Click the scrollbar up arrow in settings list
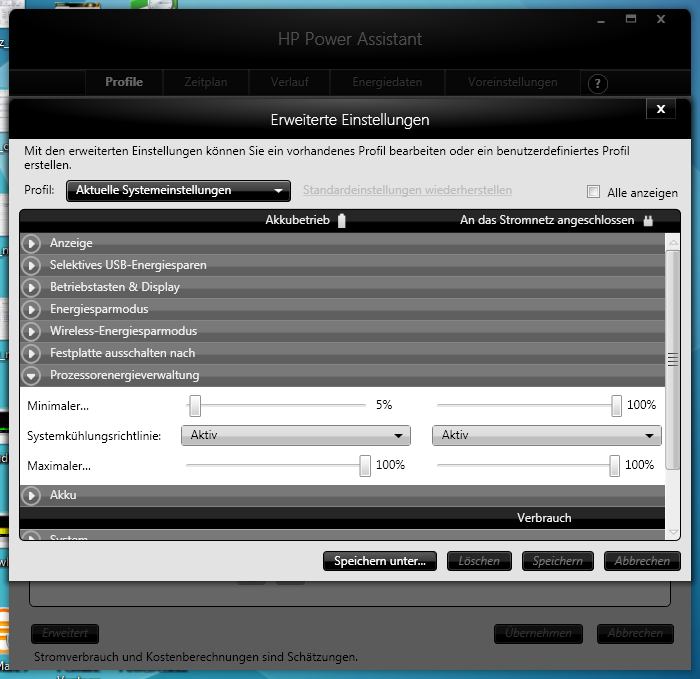700x679 pixels. (x=673, y=242)
